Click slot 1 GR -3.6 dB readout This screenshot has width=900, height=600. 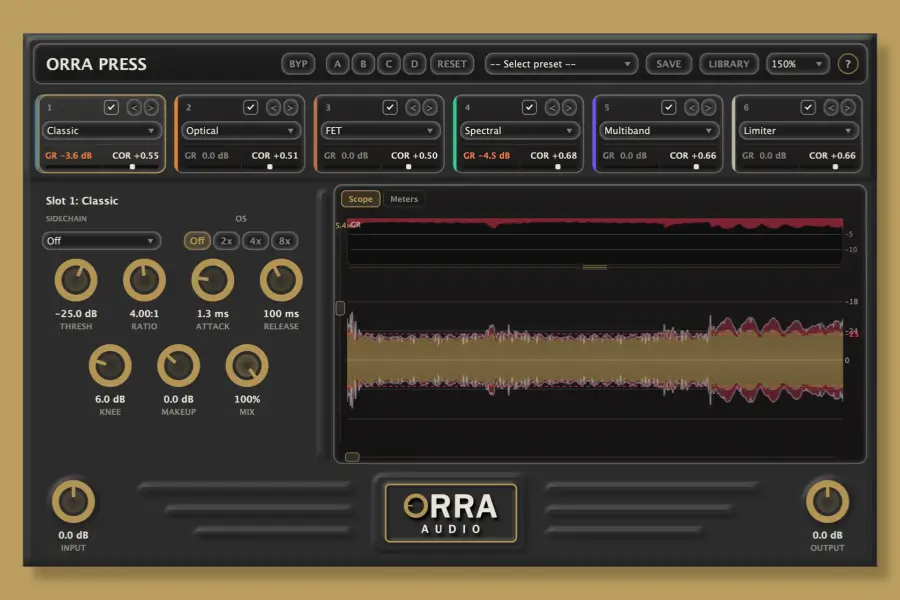coord(68,156)
